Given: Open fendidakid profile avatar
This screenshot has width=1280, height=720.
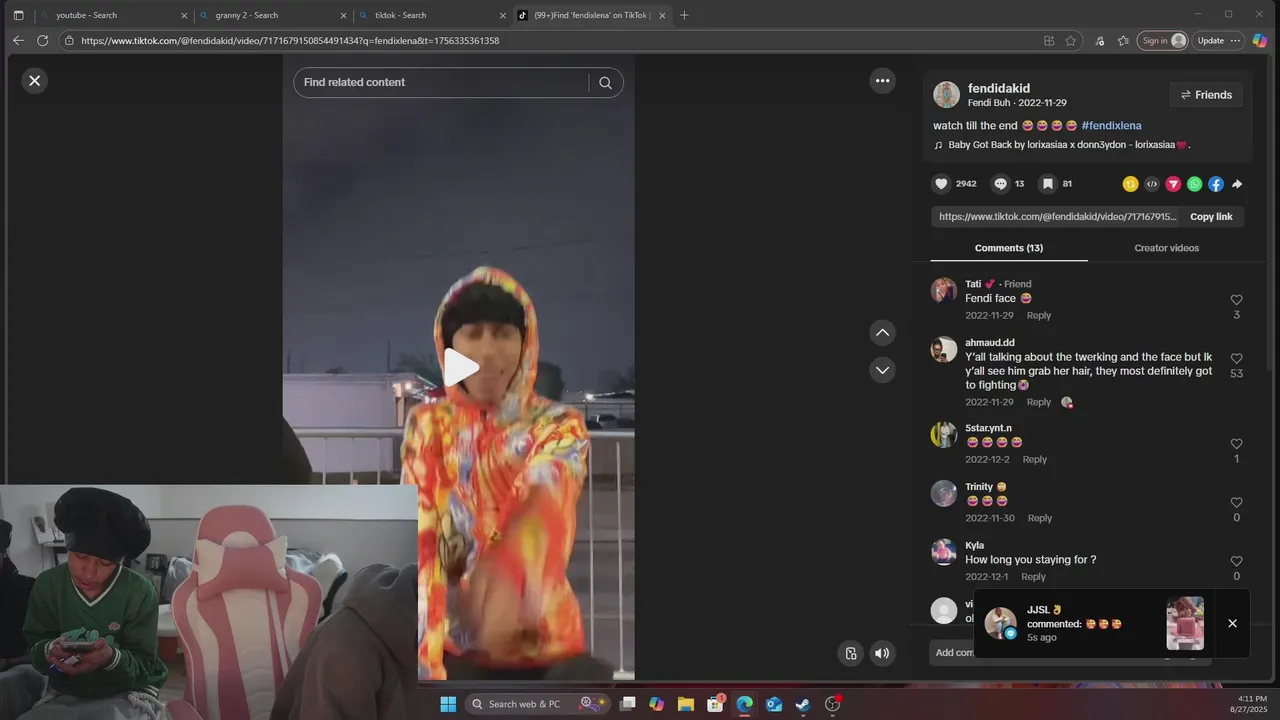Looking at the screenshot, I should click(x=946, y=95).
